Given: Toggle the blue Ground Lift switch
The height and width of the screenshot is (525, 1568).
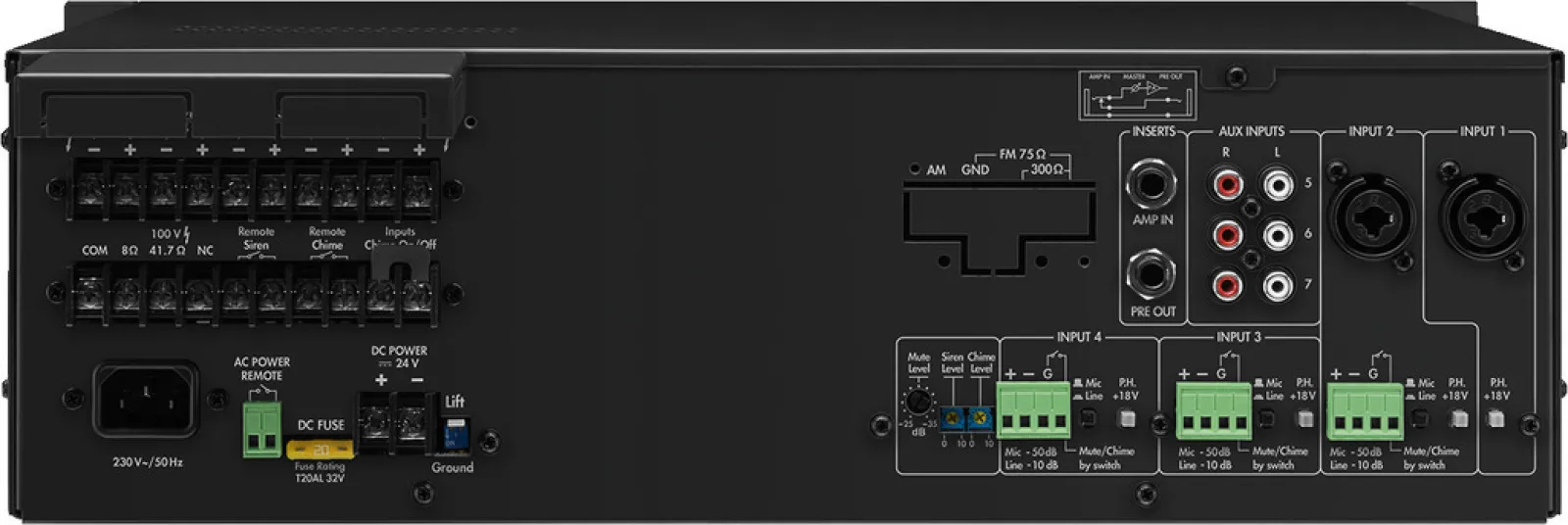Looking at the screenshot, I should click(x=455, y=433).
